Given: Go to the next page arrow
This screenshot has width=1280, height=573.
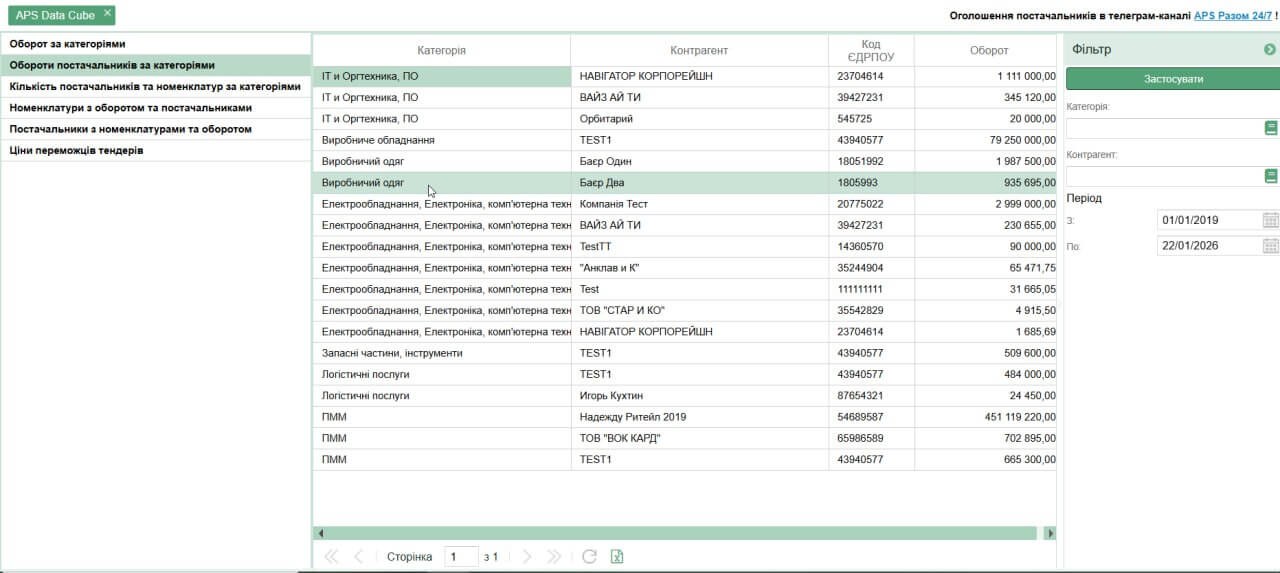Looking at the screenshot, I should [528, 557].
